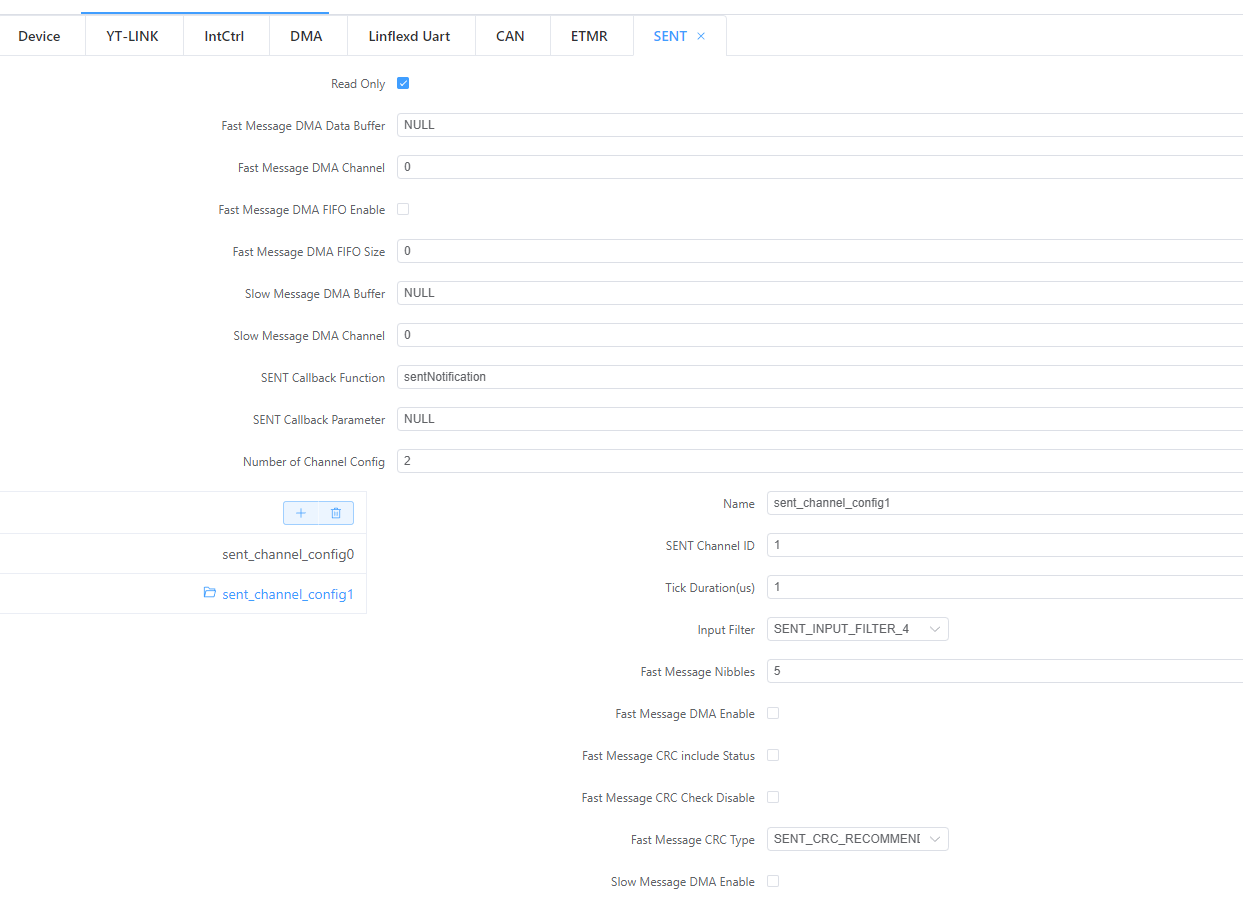Screen dimensions: 1243x900
Task: Tick the channel's Fast Message DMA Enable checkbox
Action: [773, 713]
